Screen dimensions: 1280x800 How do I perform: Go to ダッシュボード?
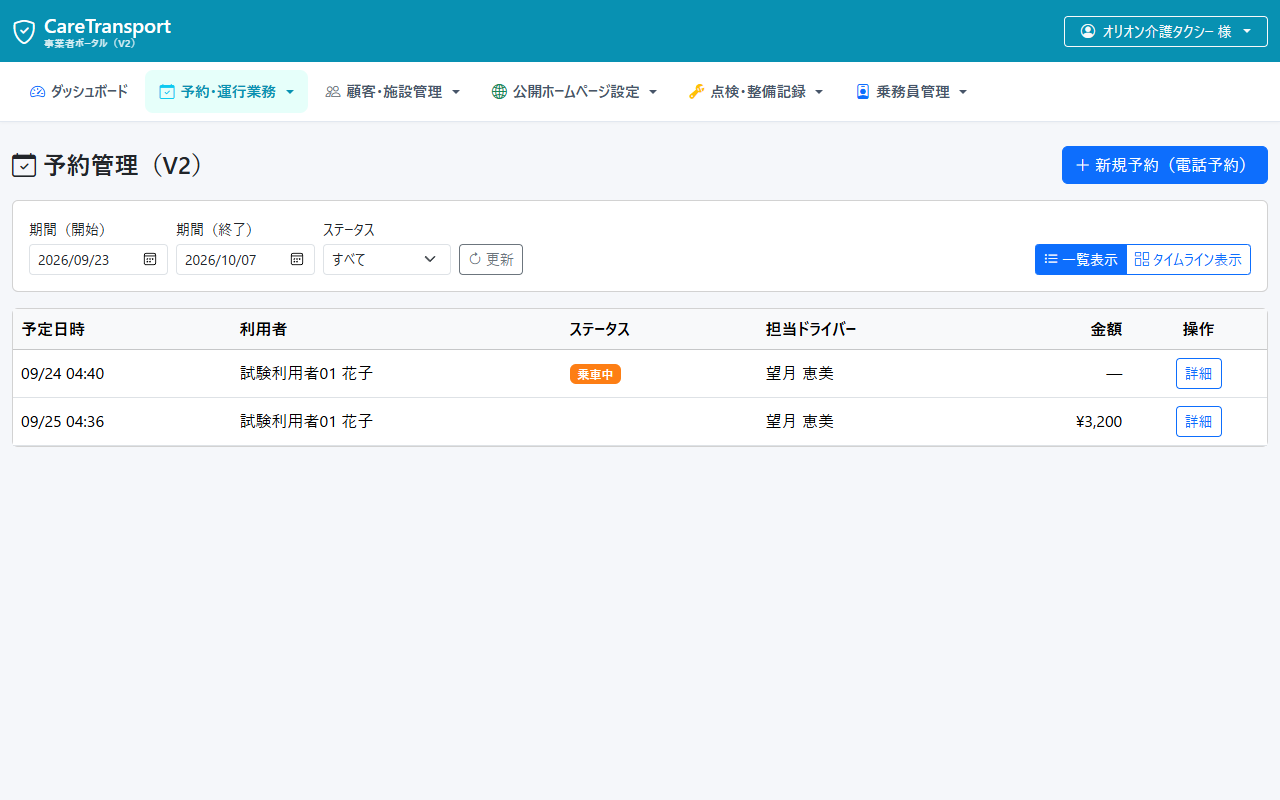[x=79, y=92]
